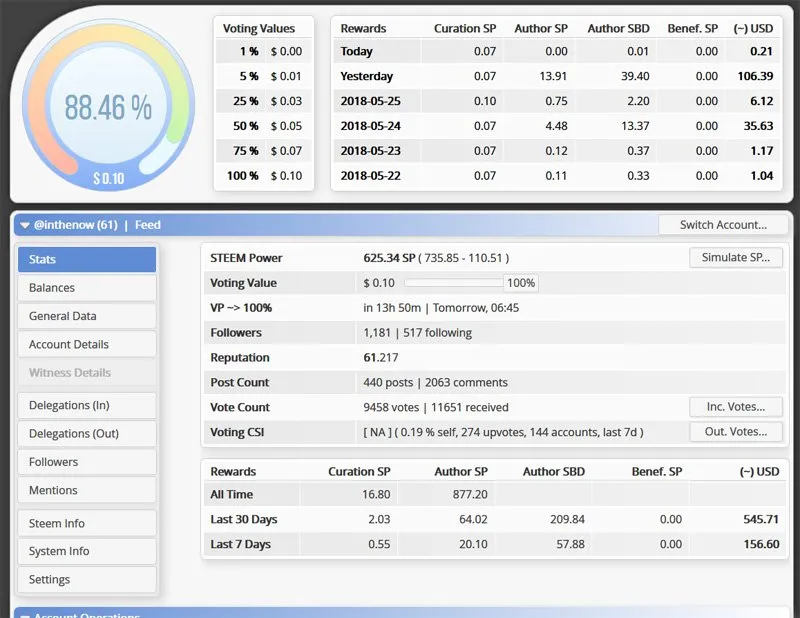Click the 1,181 followers count
Screen dimensions: 800x618
pos(377,333)
